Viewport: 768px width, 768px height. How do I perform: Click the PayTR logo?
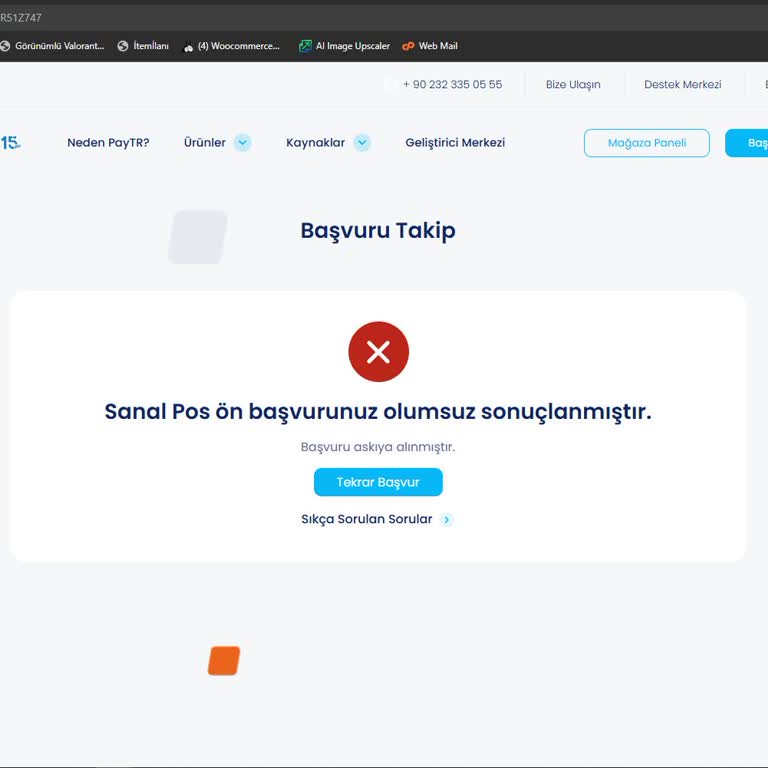tap(10, 143)
